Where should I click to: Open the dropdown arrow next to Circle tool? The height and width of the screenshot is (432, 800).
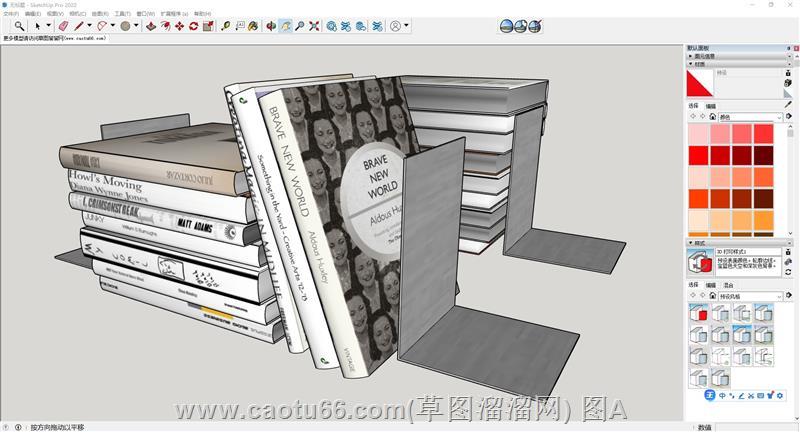click(x=136, y=26)
